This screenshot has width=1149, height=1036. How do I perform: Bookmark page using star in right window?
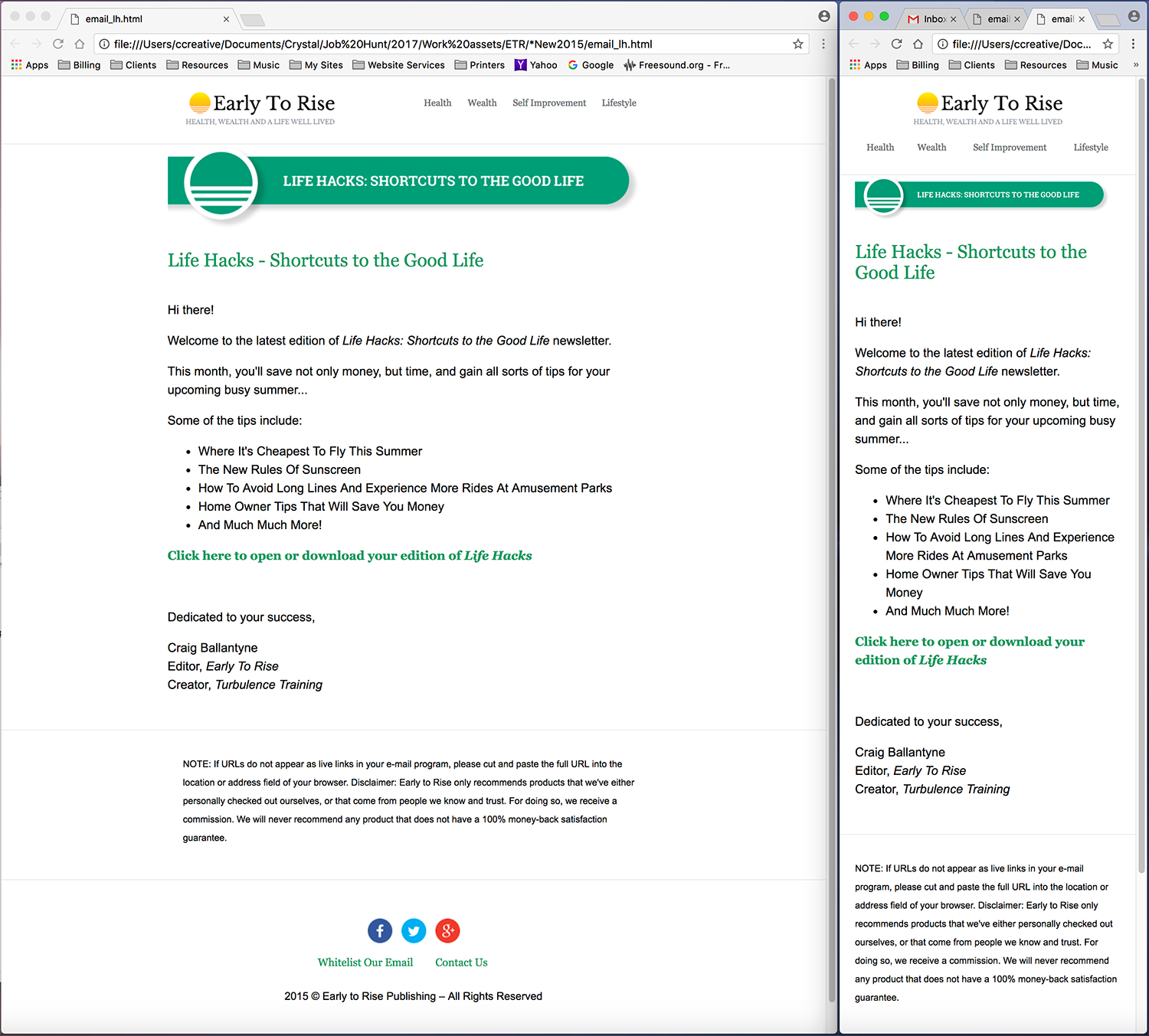tap(1108, 44)
